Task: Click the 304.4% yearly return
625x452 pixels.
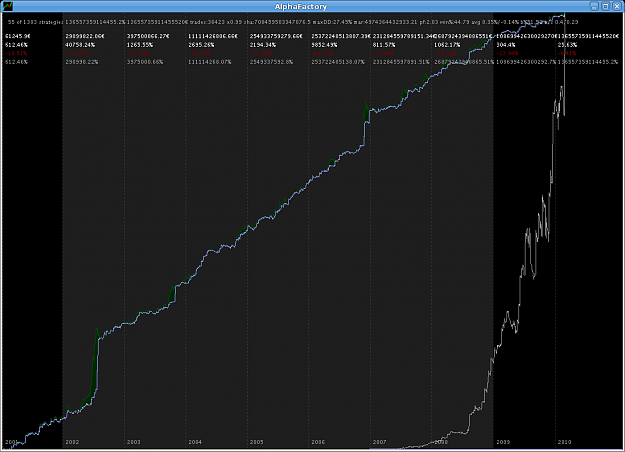Action: click(x=506, y=45)
